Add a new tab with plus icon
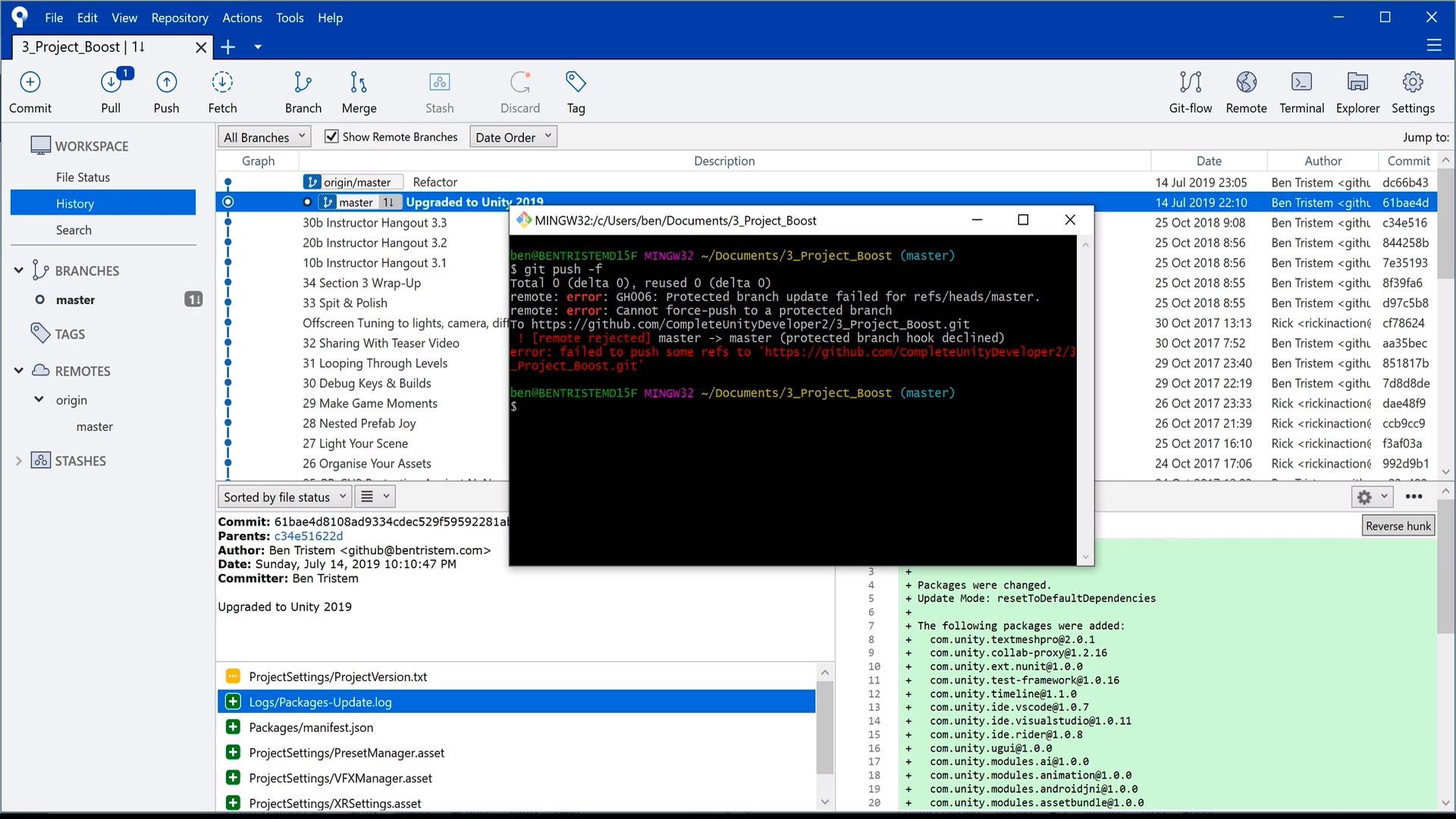The height and width of the screenshot is (819, 1456). pos(227,47)
